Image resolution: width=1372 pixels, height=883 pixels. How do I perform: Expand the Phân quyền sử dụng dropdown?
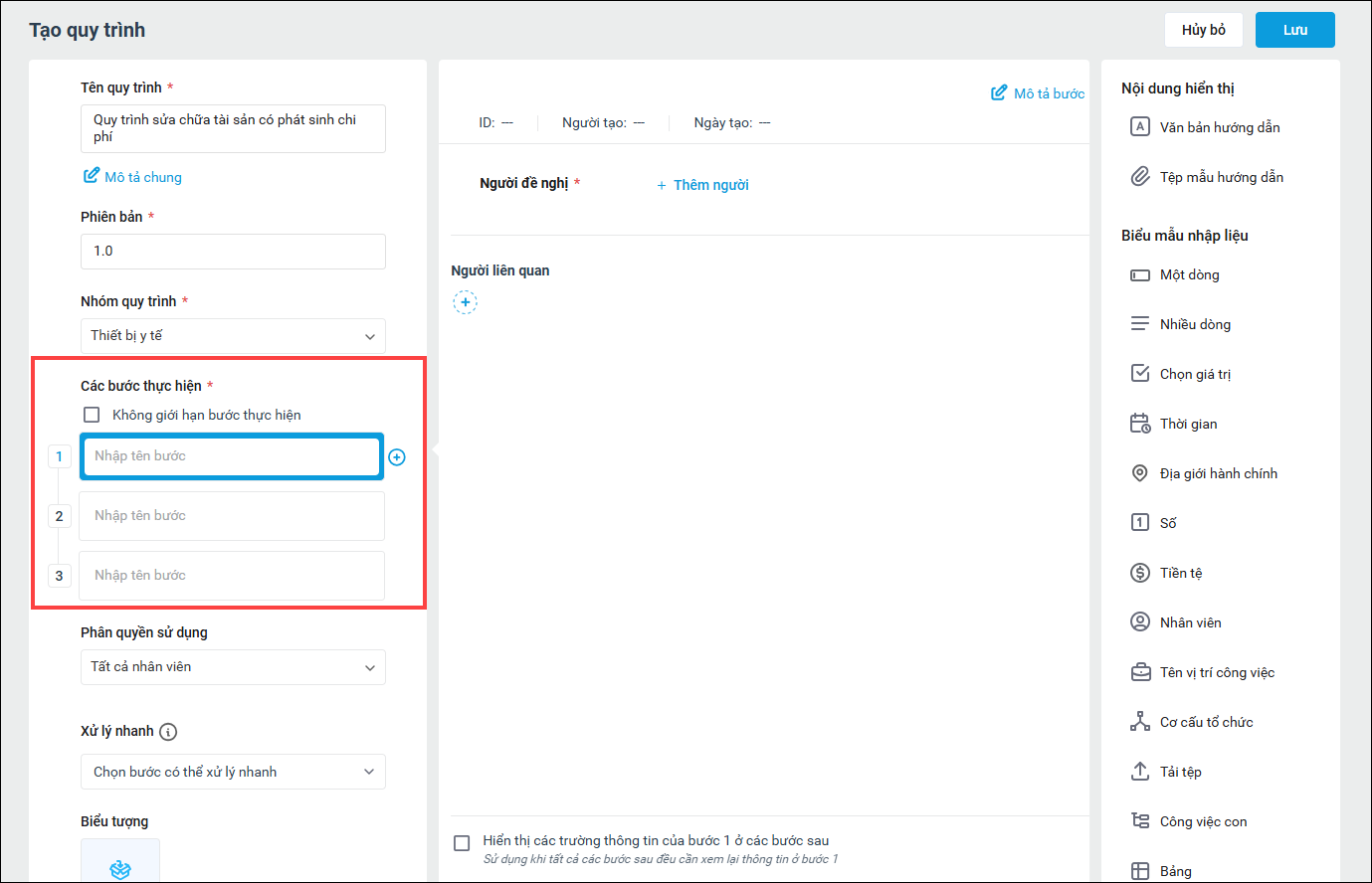233,667
